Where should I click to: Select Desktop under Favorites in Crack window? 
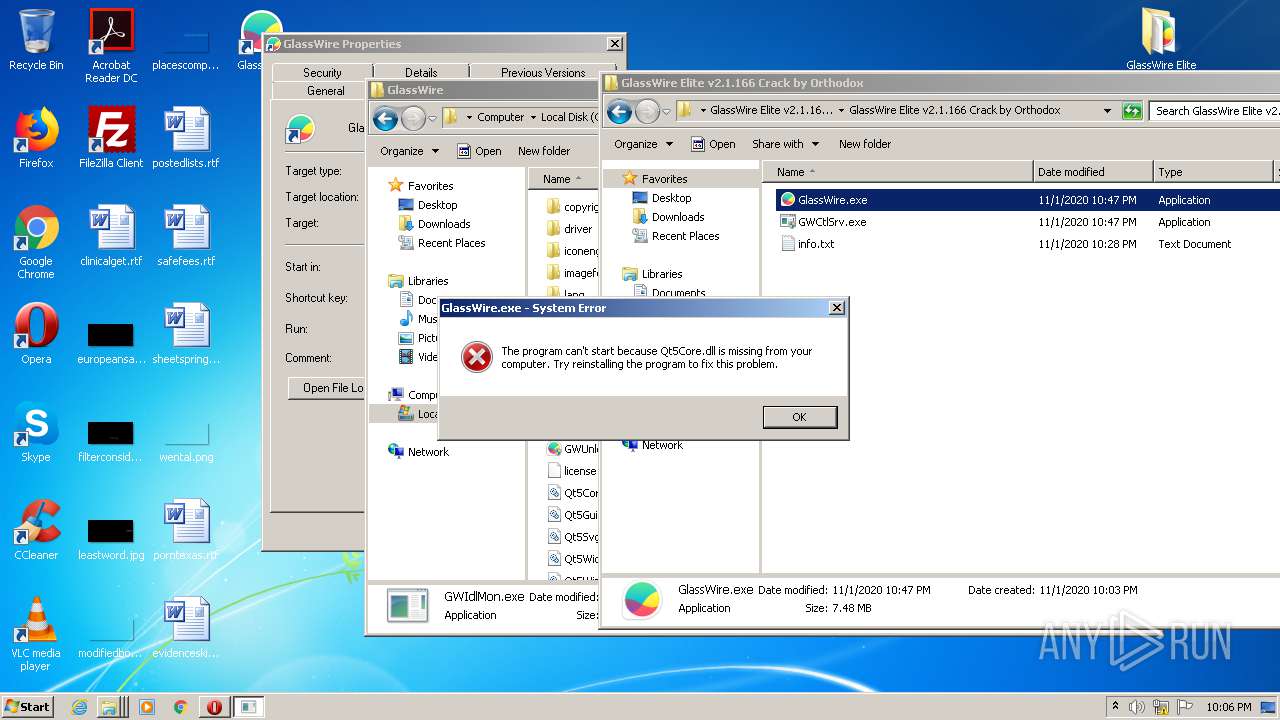click(x=671, y=198)
